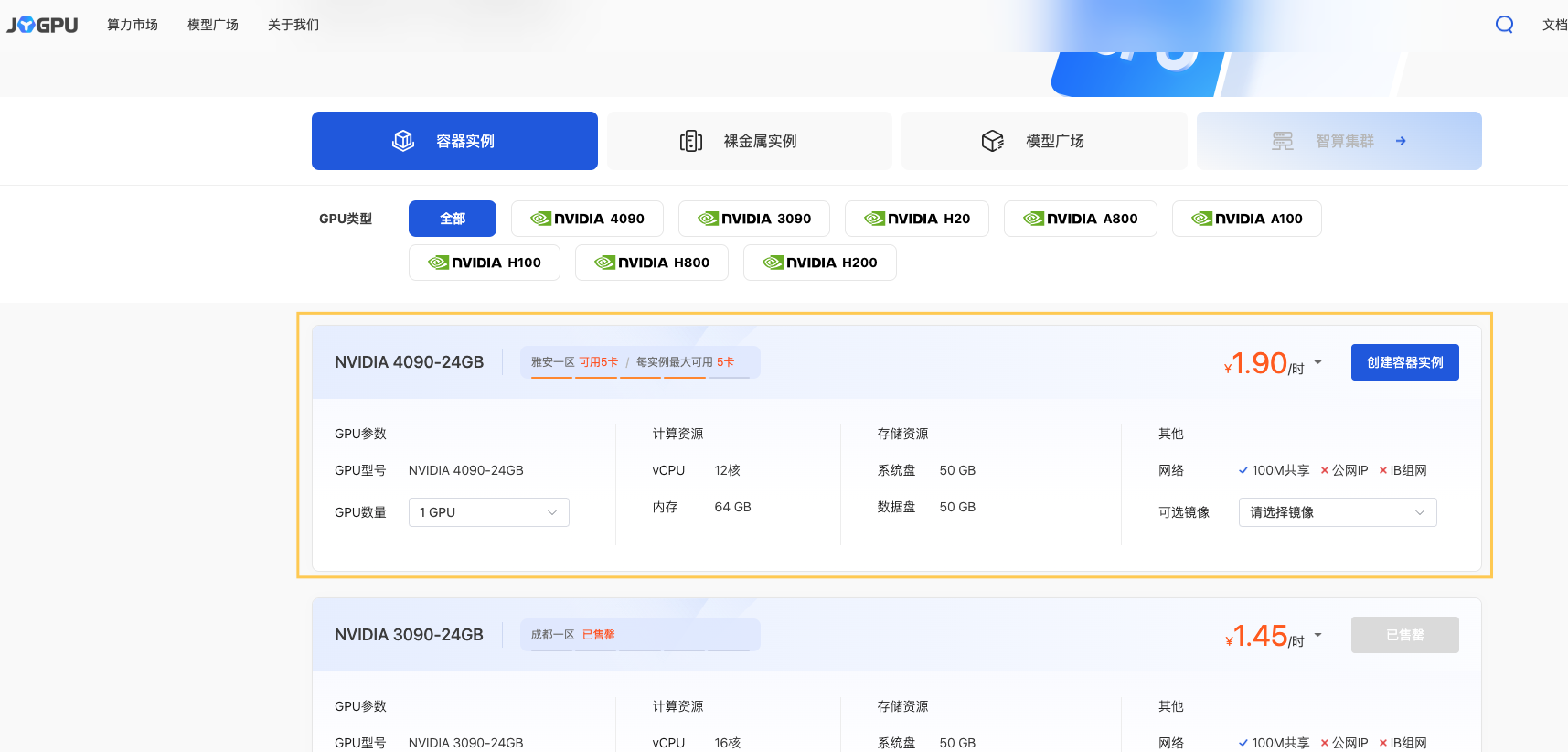Click the bare metal server icon
This screenshot has height=752, width=1568.
coord(691,141)
